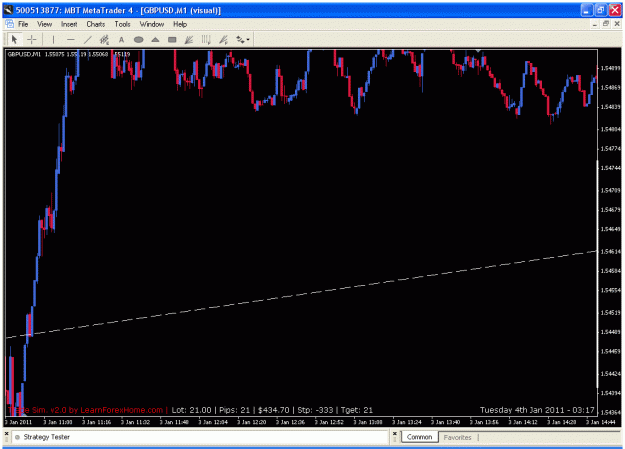The height and width of the screenshot is (449, 625).
Task: Click the toolbar drag grip handle
Action: click(x=6, y=39)
